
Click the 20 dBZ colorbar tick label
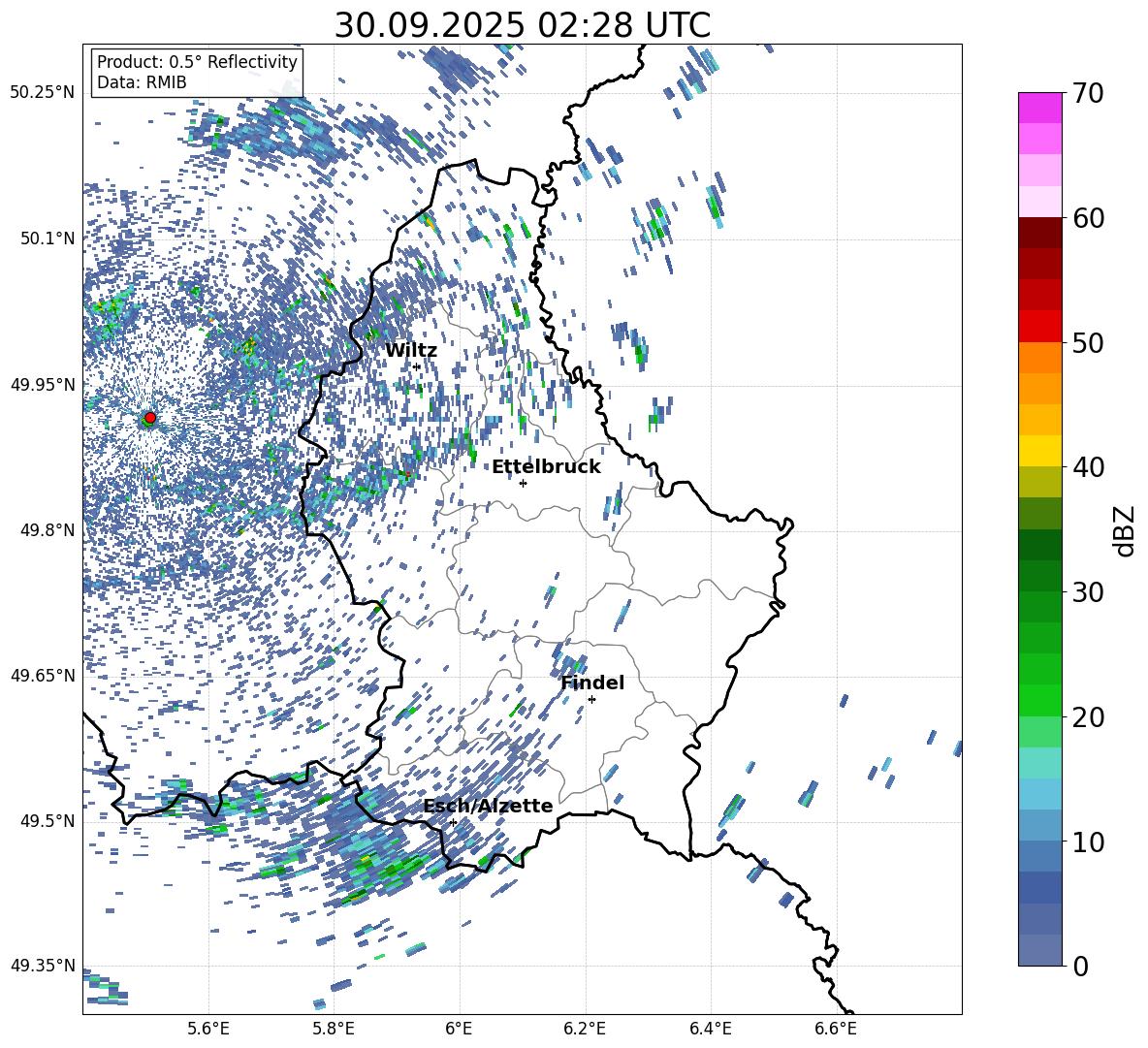[1087, 717]
